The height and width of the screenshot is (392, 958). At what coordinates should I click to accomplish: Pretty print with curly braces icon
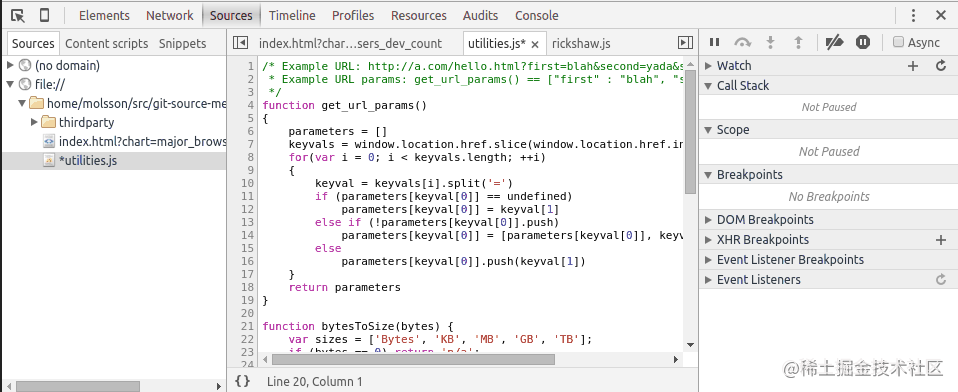pos(243,382)
